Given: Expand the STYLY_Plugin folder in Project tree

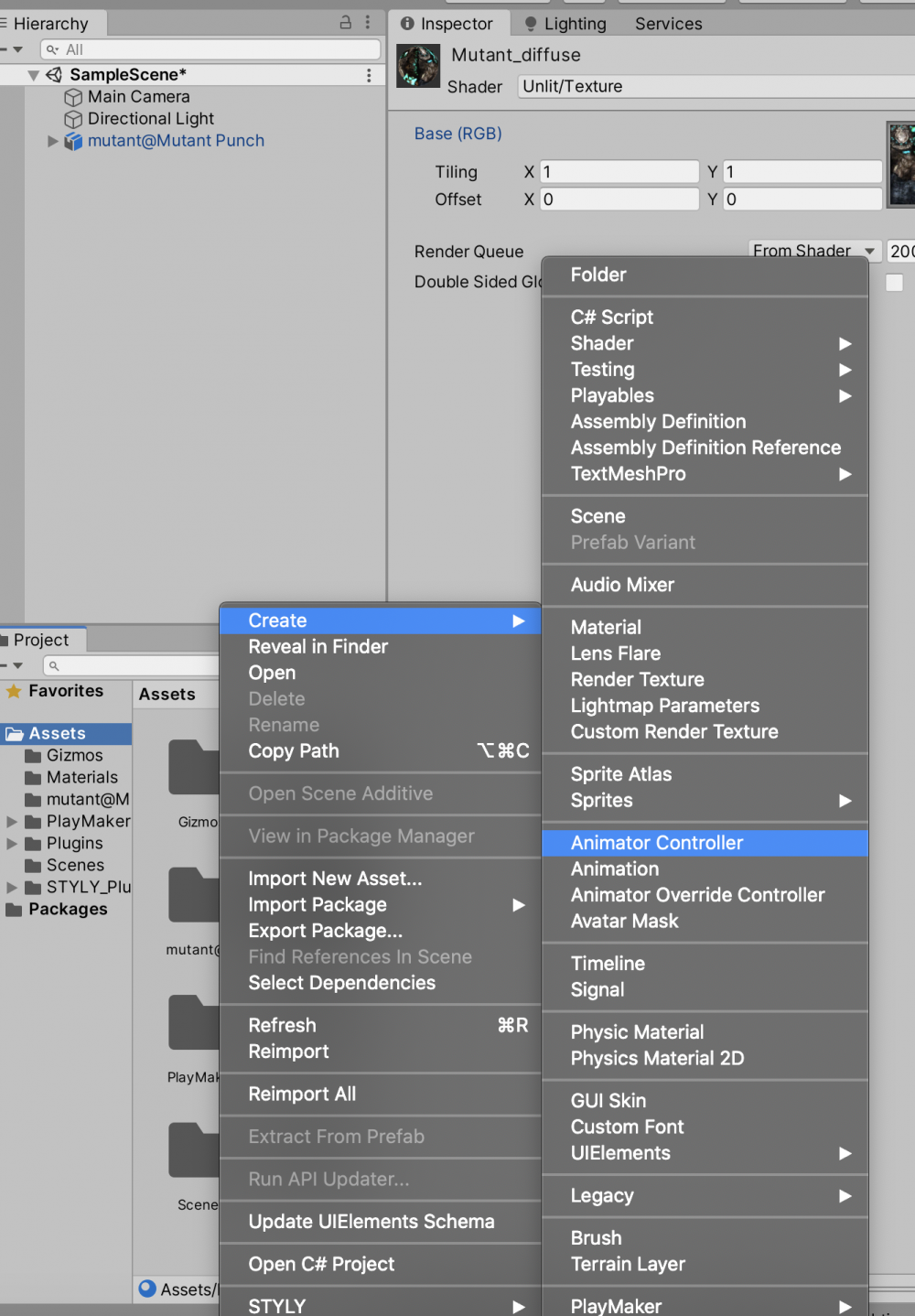Looking at the screenshot, I should pyautogui.click(x=12, y=888).
